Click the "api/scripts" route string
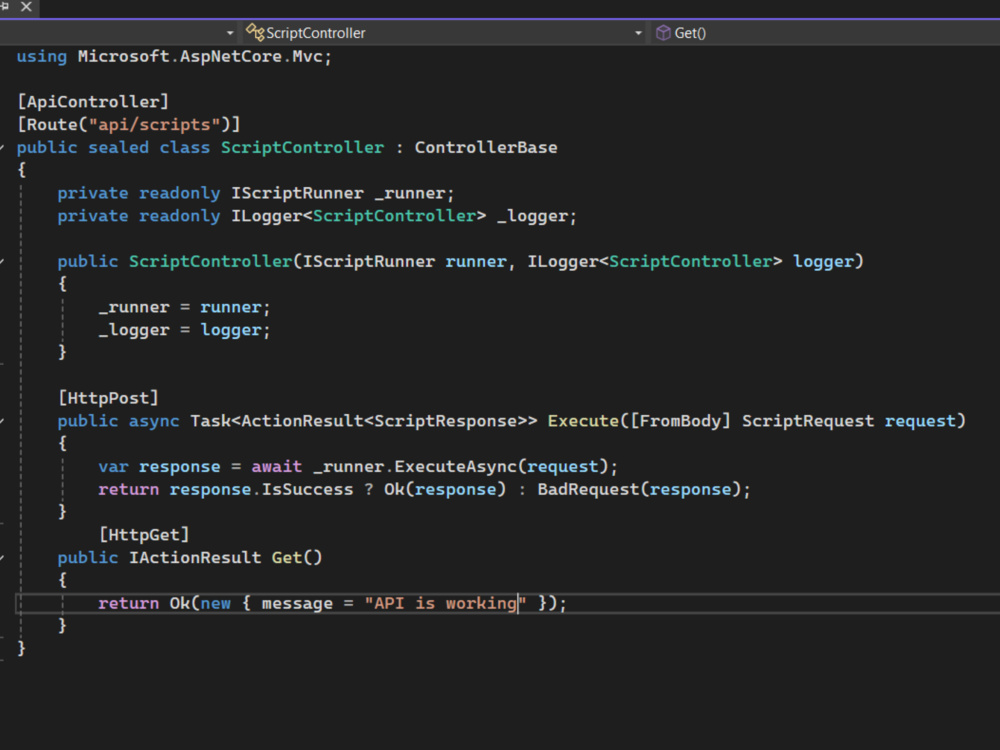 154,124
